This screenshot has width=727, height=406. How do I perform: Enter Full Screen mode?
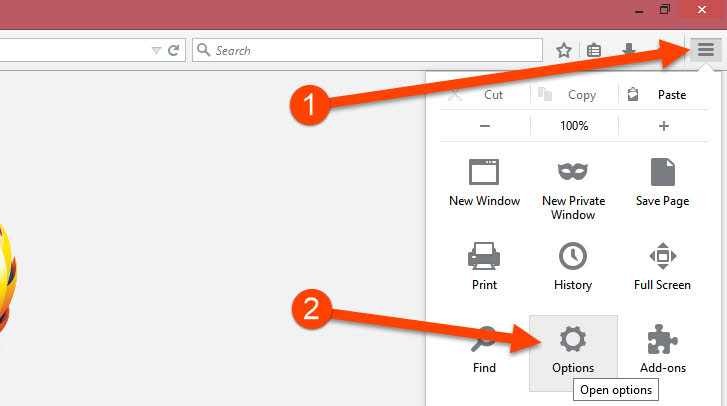pyautogui.click(x=663, y=266)
